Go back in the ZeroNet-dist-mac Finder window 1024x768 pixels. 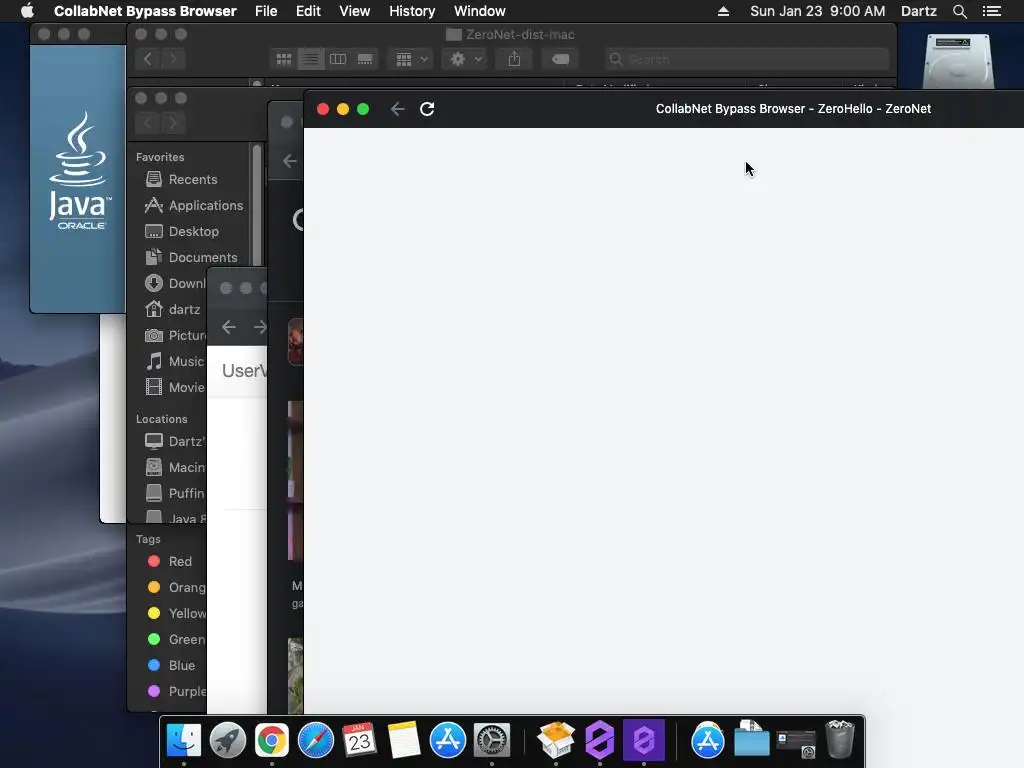148,59
